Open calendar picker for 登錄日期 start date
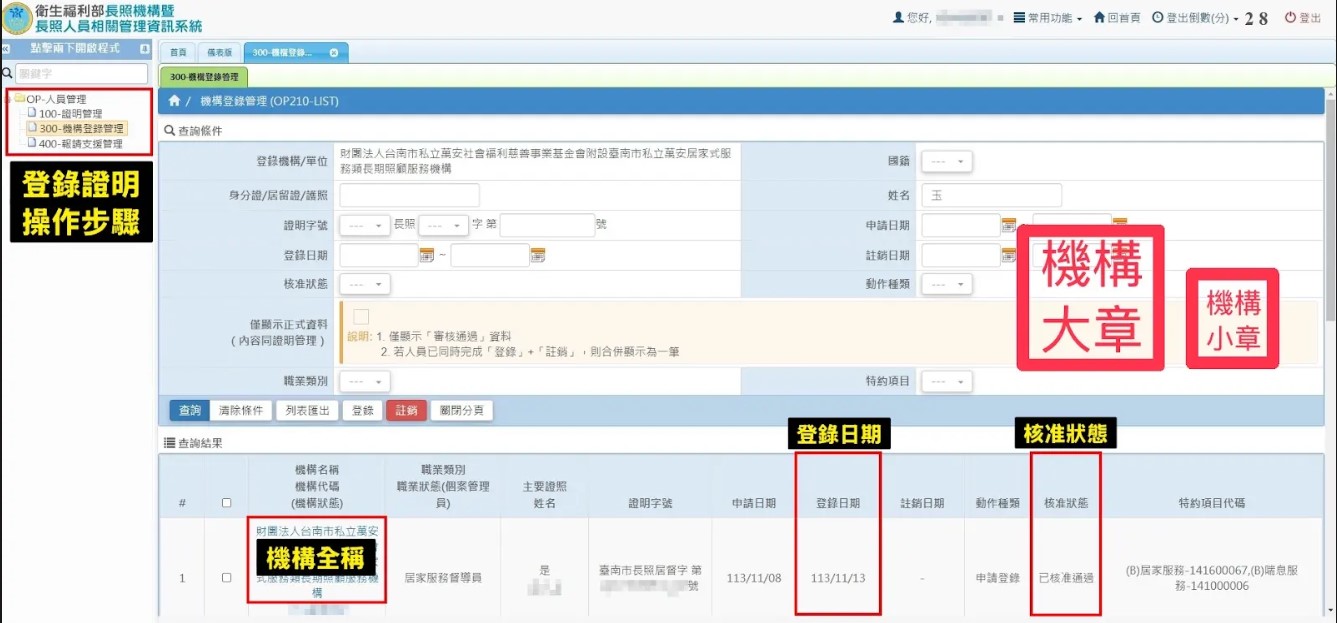 427,255
